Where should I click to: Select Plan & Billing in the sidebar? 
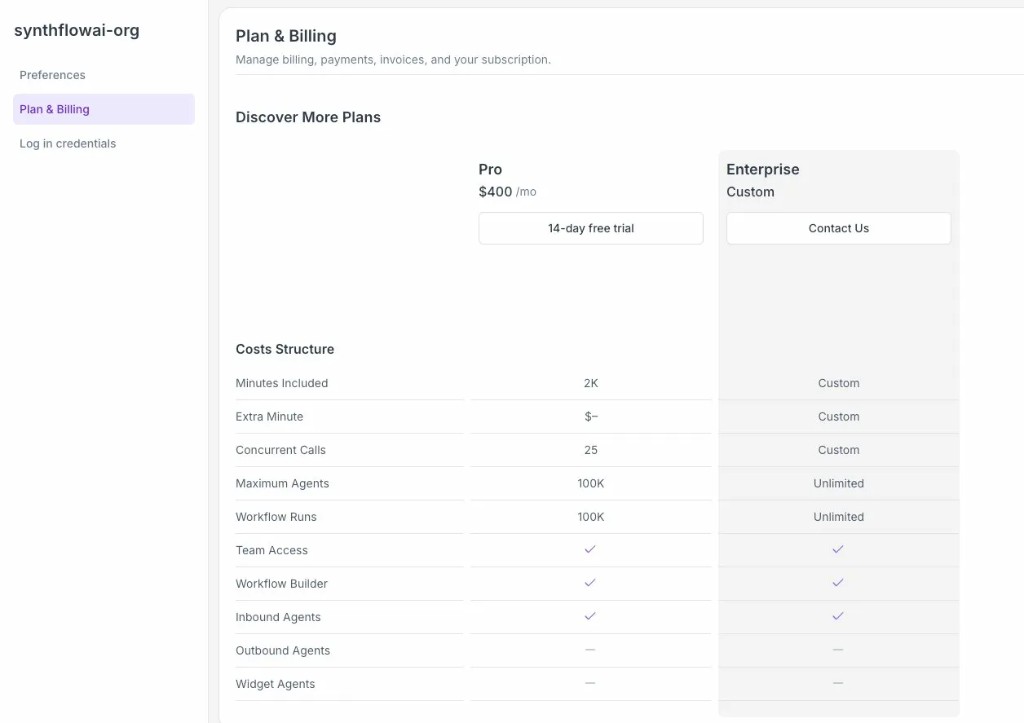(x=55, y=109)
